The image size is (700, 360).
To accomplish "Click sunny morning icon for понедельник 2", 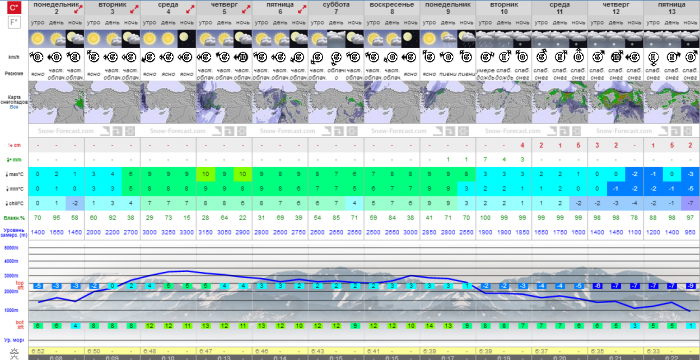I will 38,39.
